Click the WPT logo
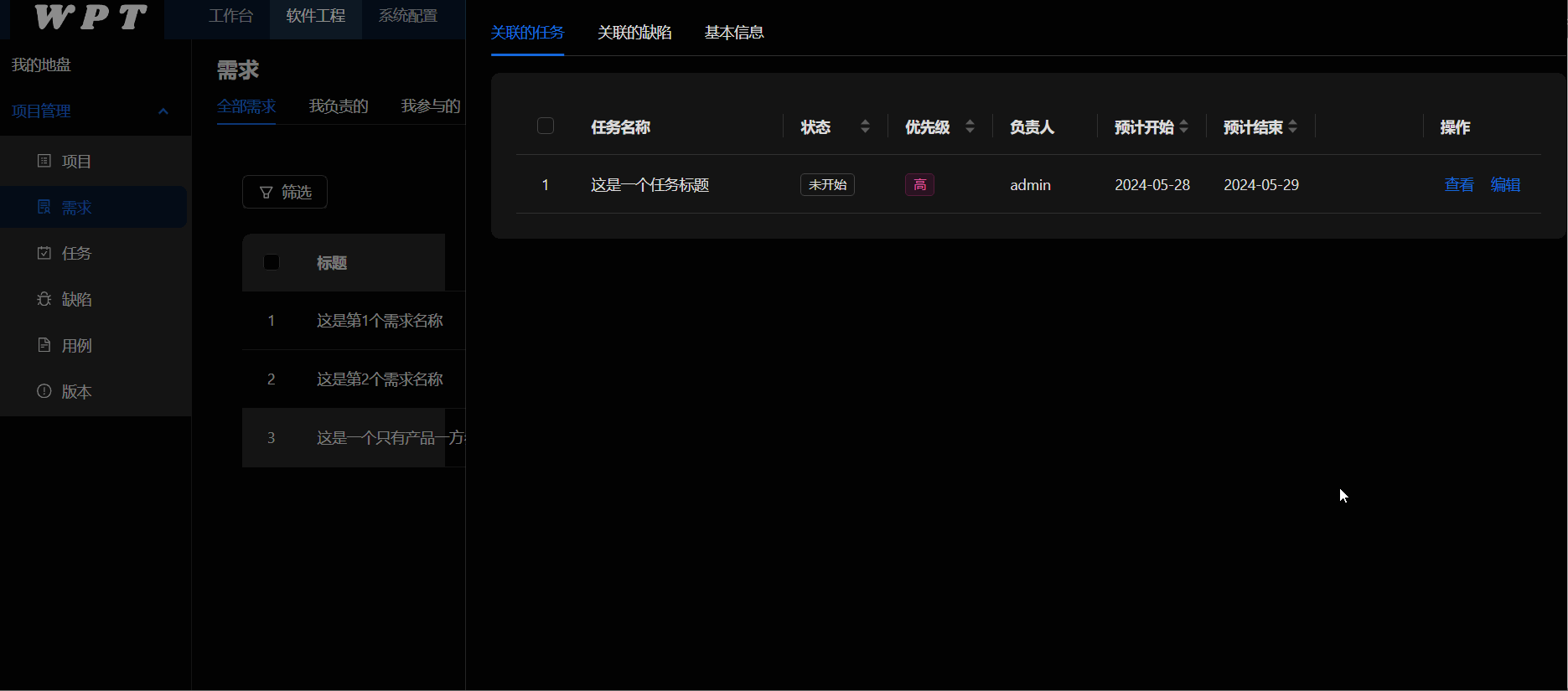 [x=91, y=17]
